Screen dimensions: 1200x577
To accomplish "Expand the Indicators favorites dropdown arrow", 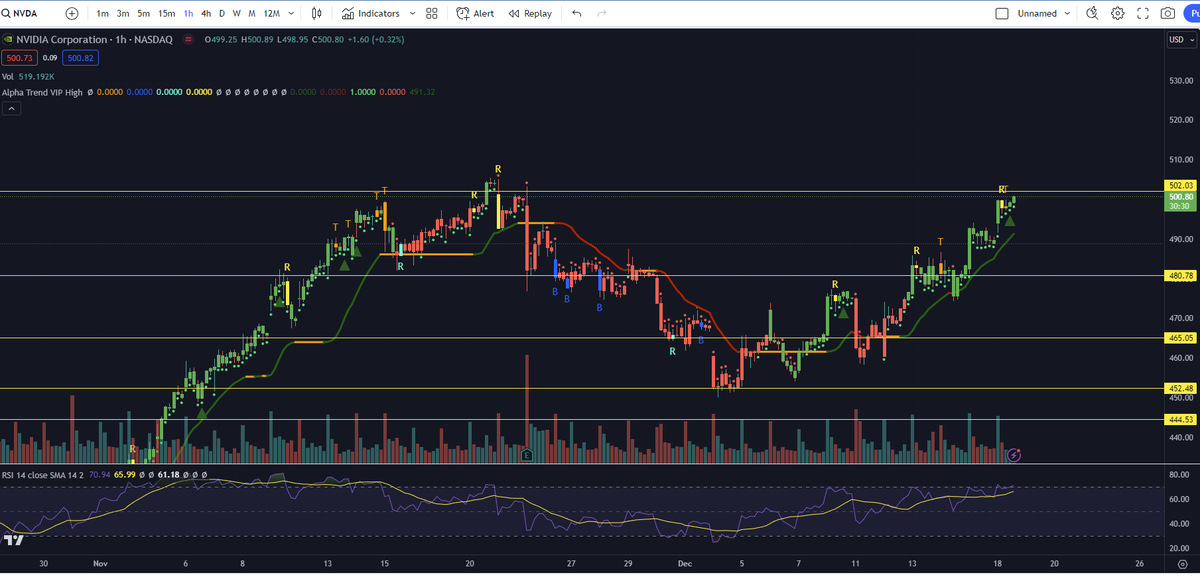I will point(410,13).
